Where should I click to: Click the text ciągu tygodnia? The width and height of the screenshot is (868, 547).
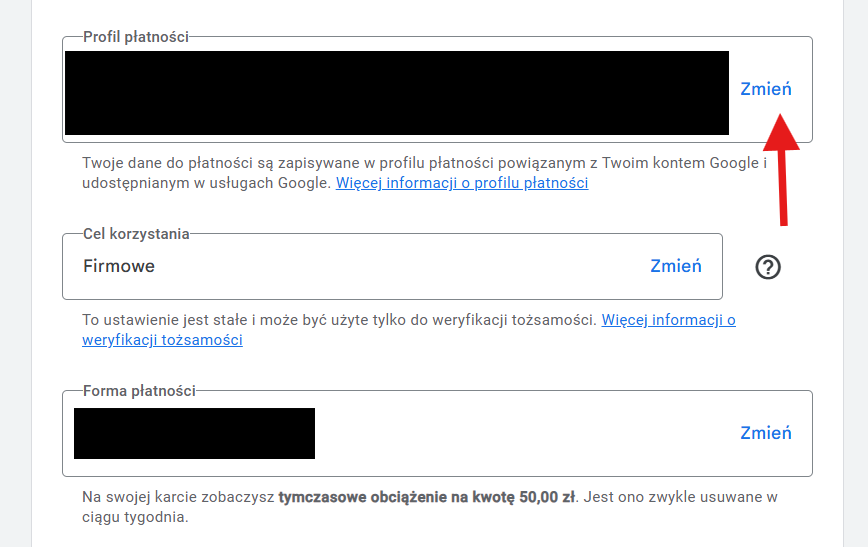pos(135,517)
